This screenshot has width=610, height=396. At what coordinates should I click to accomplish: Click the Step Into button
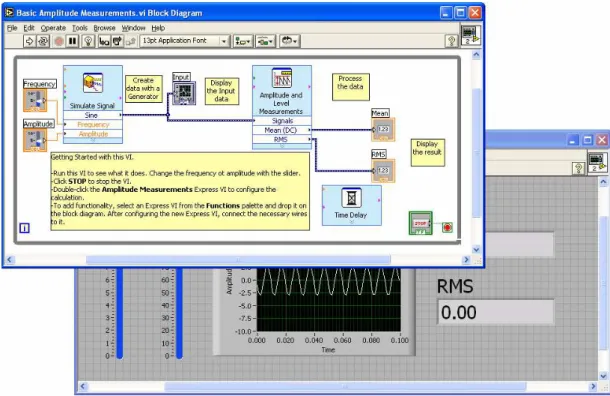(x=104, y=41)
